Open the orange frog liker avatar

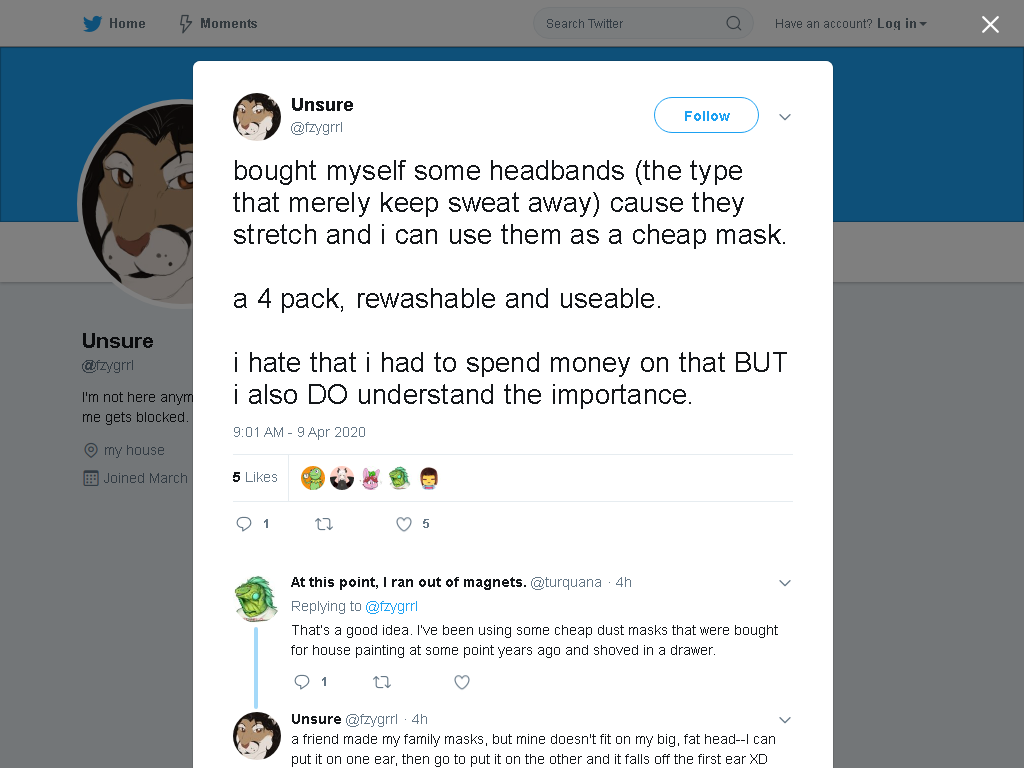(x=313, y=478)
